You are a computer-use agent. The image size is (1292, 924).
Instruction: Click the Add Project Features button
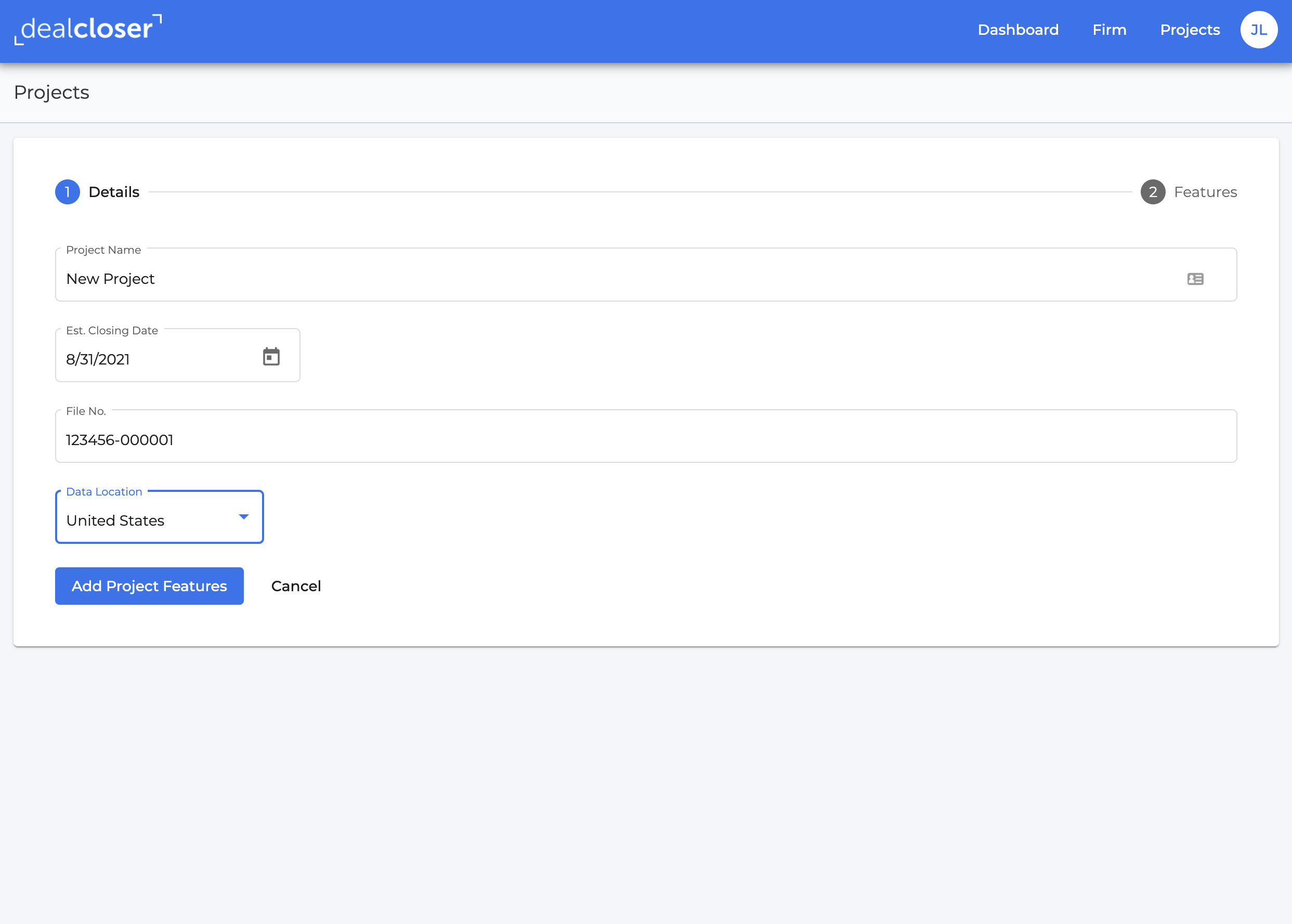(149, 586)
